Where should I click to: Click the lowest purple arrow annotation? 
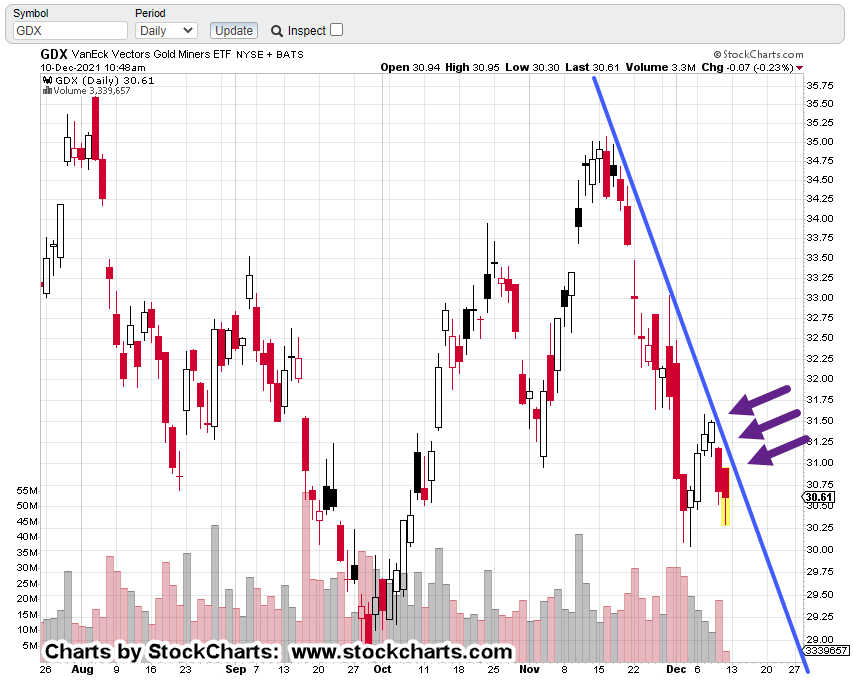[778, 451]
